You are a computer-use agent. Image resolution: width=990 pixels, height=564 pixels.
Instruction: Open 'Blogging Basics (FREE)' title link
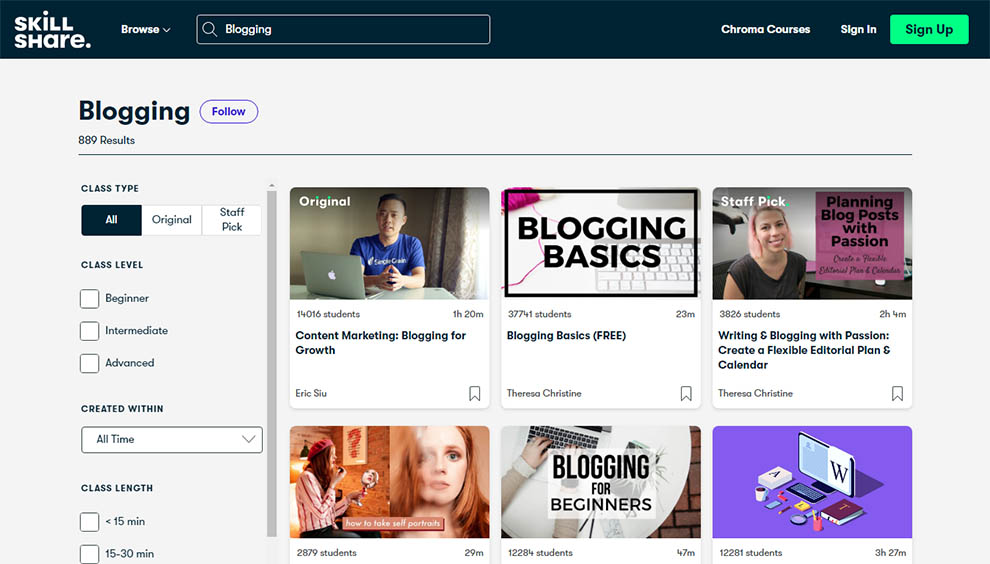click(x=566, y=336)
